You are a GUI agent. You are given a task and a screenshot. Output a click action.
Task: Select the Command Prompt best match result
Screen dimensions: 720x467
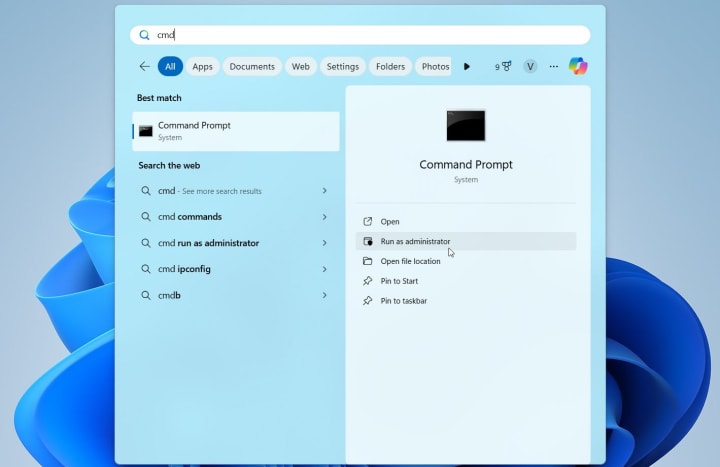tap(236, 131)
